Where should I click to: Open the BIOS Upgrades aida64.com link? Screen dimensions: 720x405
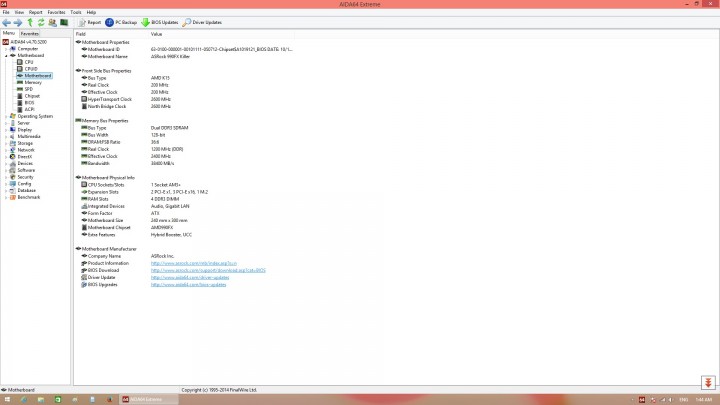coord(188,285)
